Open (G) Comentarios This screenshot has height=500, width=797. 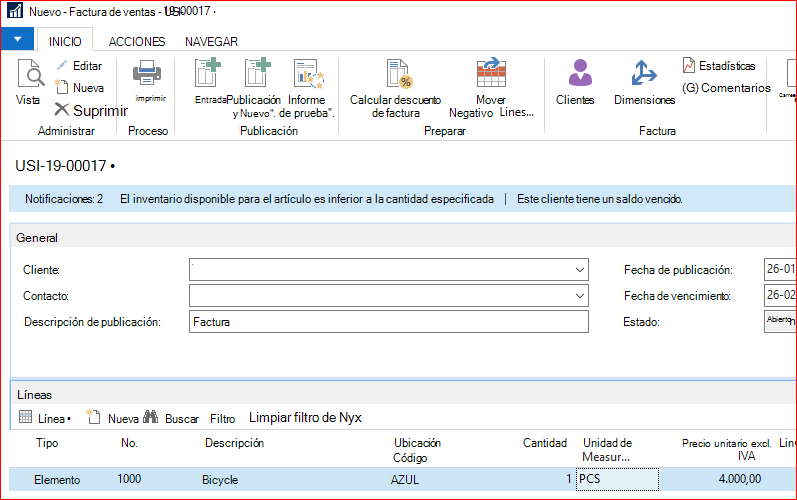(726, 87)
